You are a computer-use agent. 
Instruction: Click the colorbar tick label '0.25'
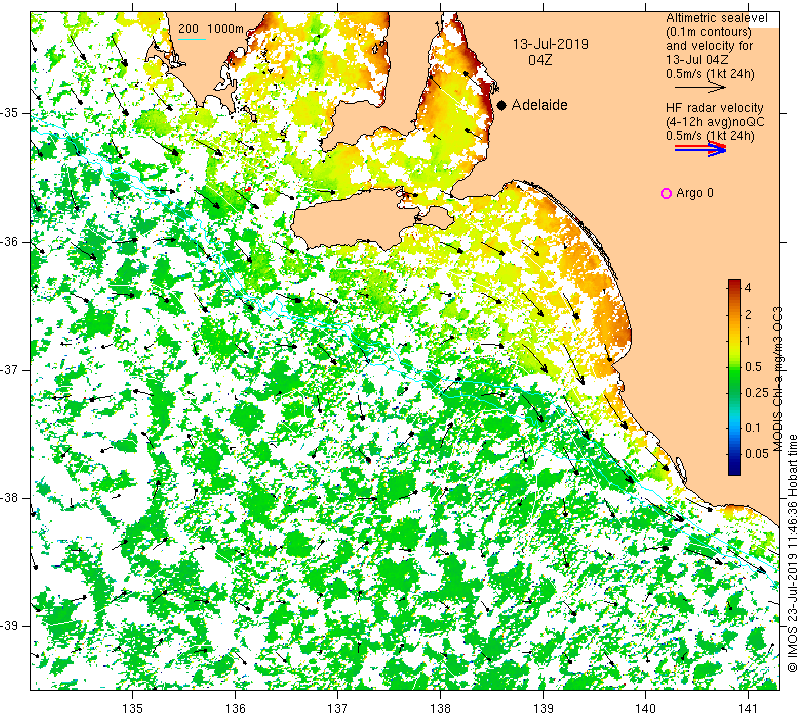pos(757,392)
